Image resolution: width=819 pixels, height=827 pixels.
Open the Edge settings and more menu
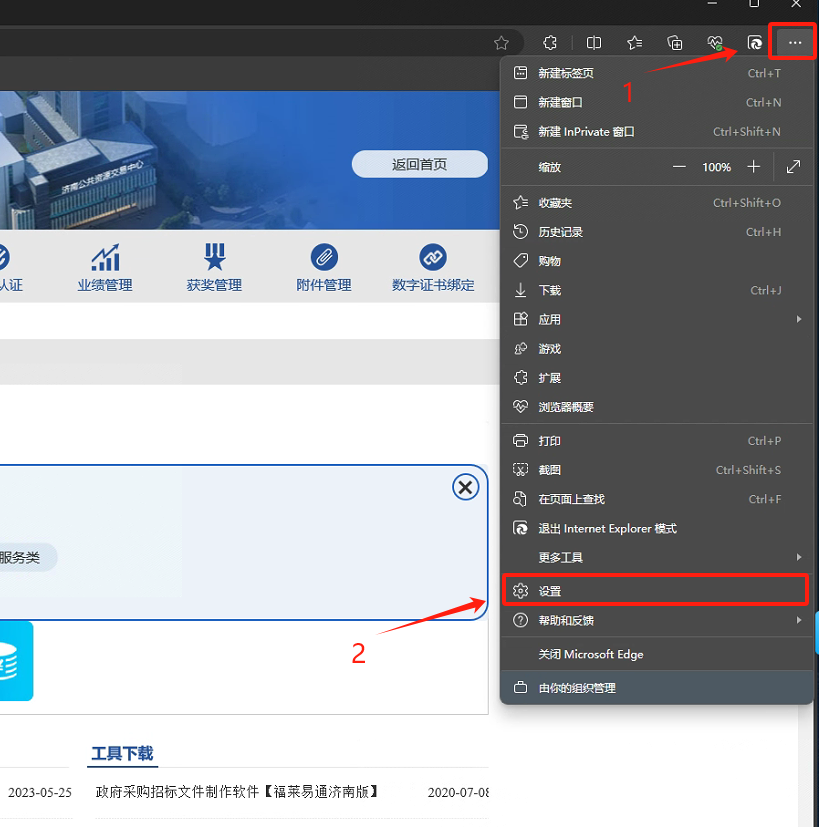(x=795, y=43)
